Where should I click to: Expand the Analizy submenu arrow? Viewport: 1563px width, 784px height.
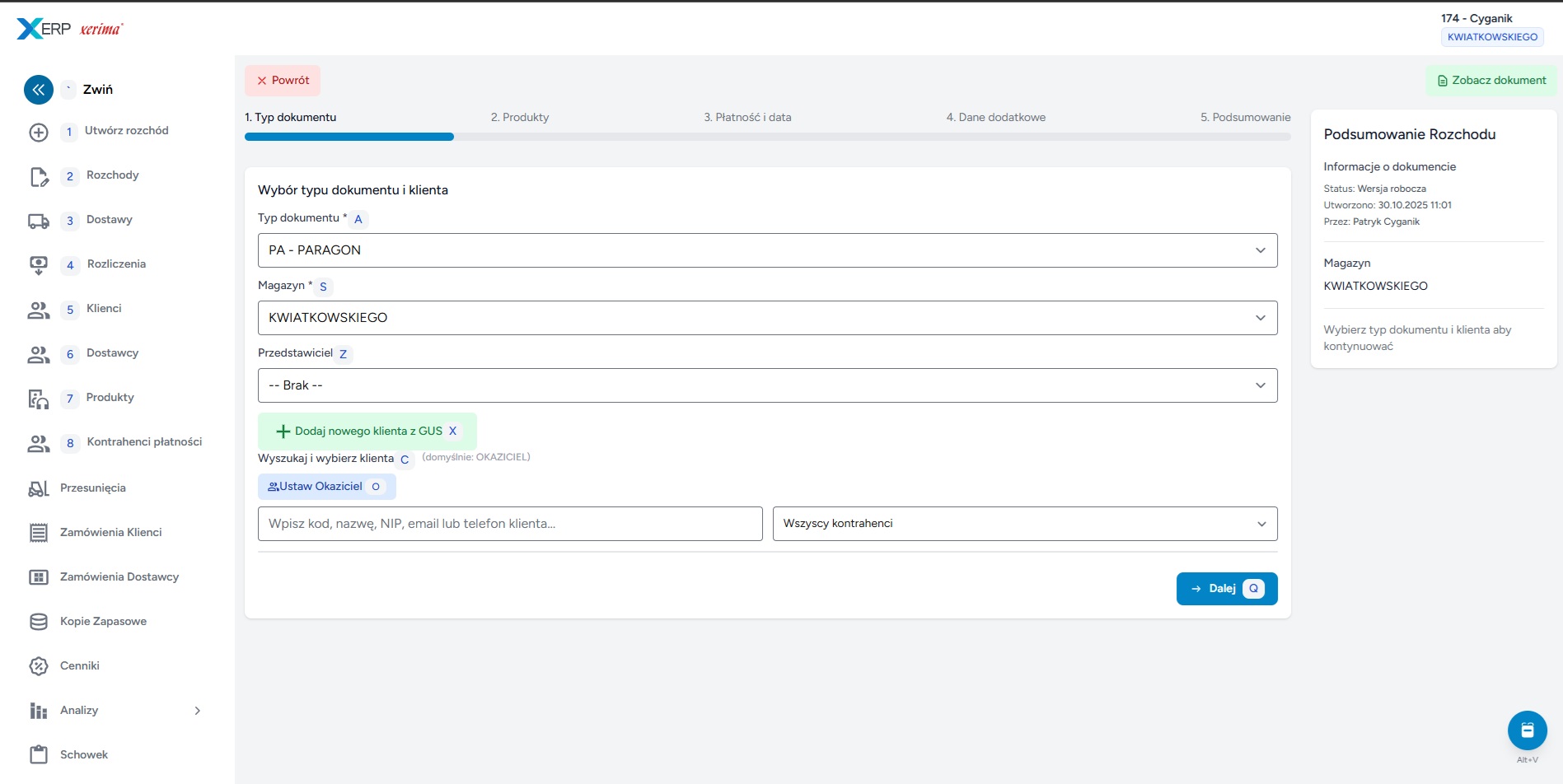coord(197,711)
